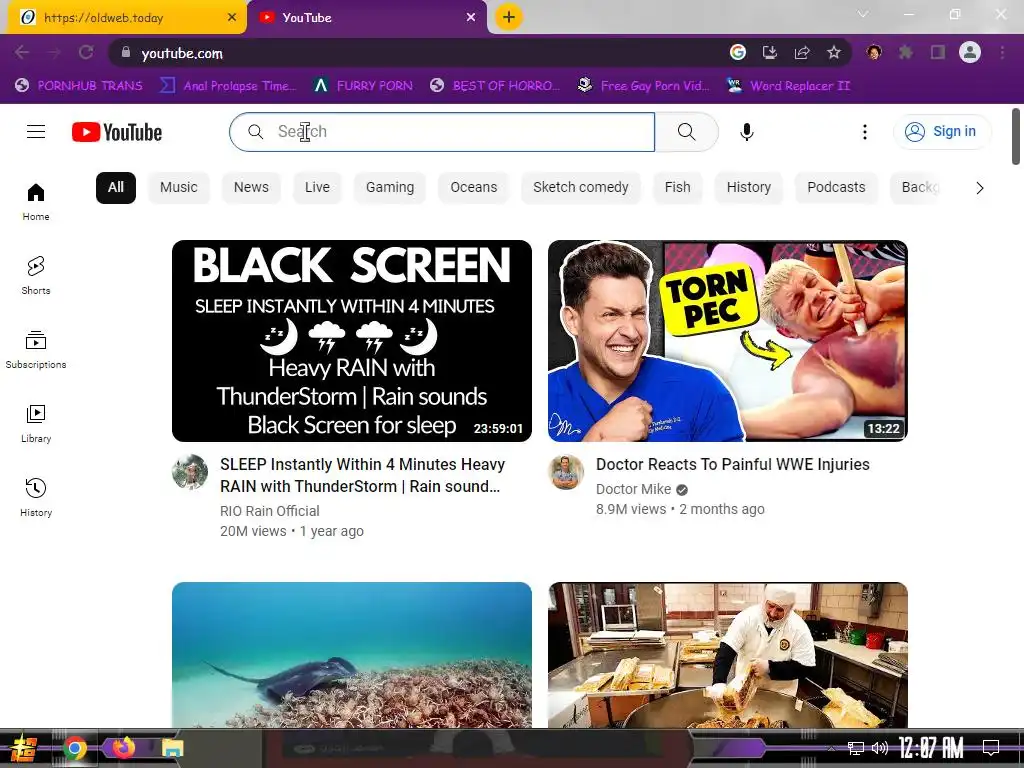Open a new tab with plus button
The width and height of the screenshot is (1024, 768).
509,17
